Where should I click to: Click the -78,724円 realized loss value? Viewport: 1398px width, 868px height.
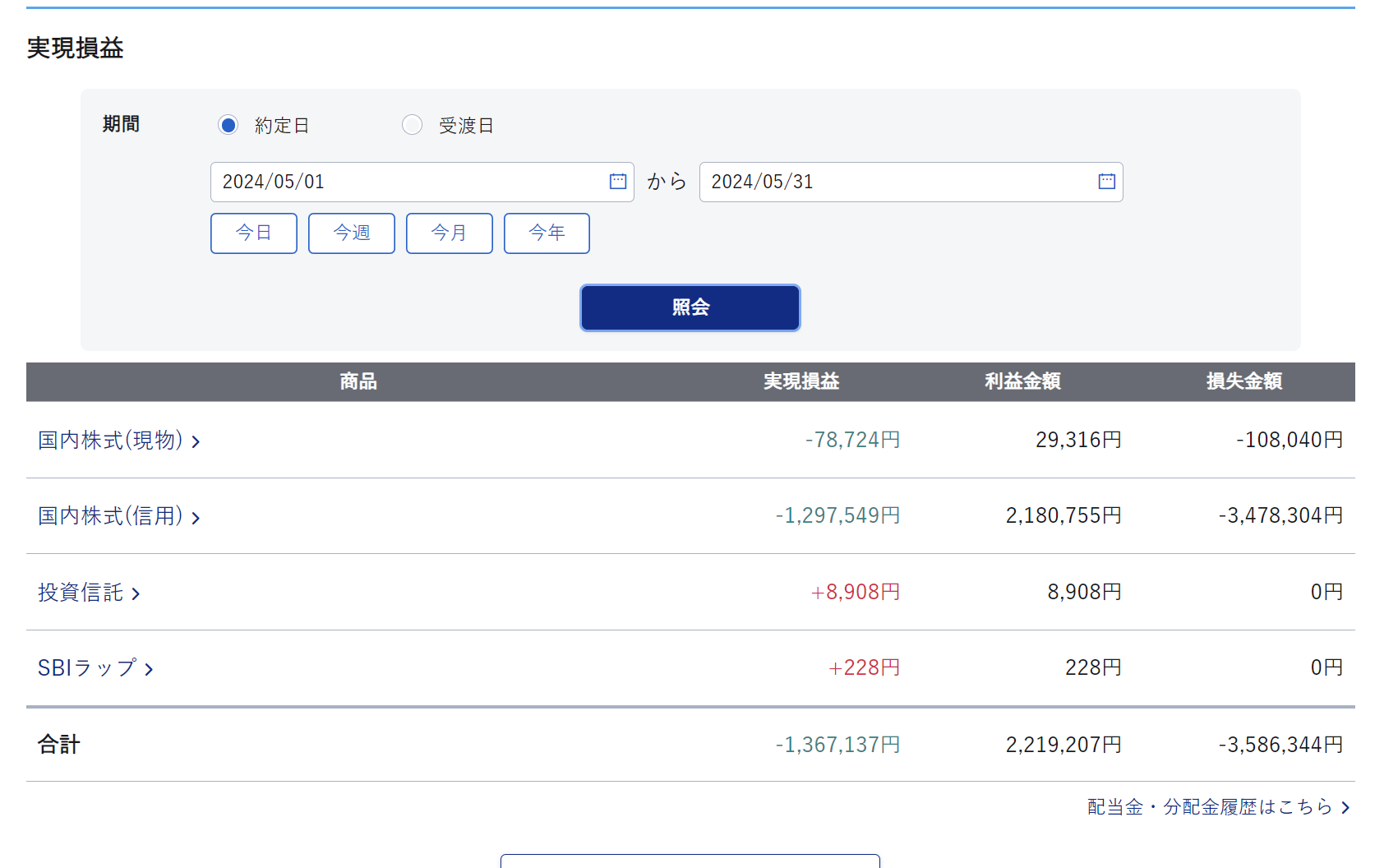(852, 440)
